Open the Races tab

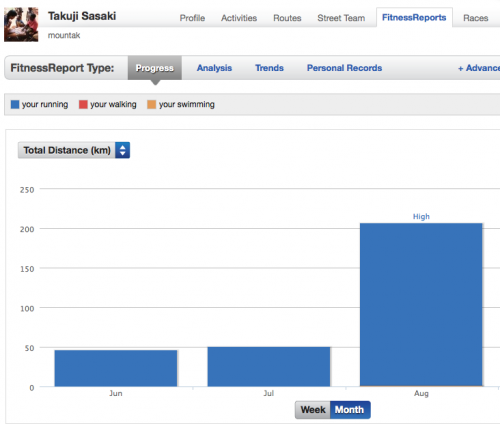tap(476, 18)
